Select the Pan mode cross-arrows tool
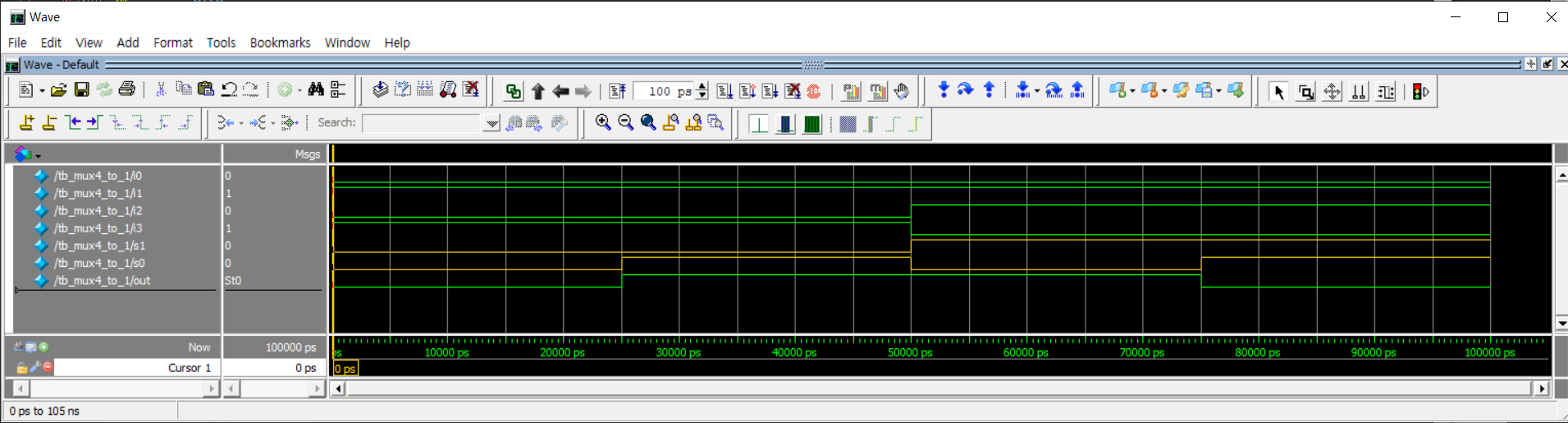The width and height of the screenshot is (1568, 423). coord(1333,92)
